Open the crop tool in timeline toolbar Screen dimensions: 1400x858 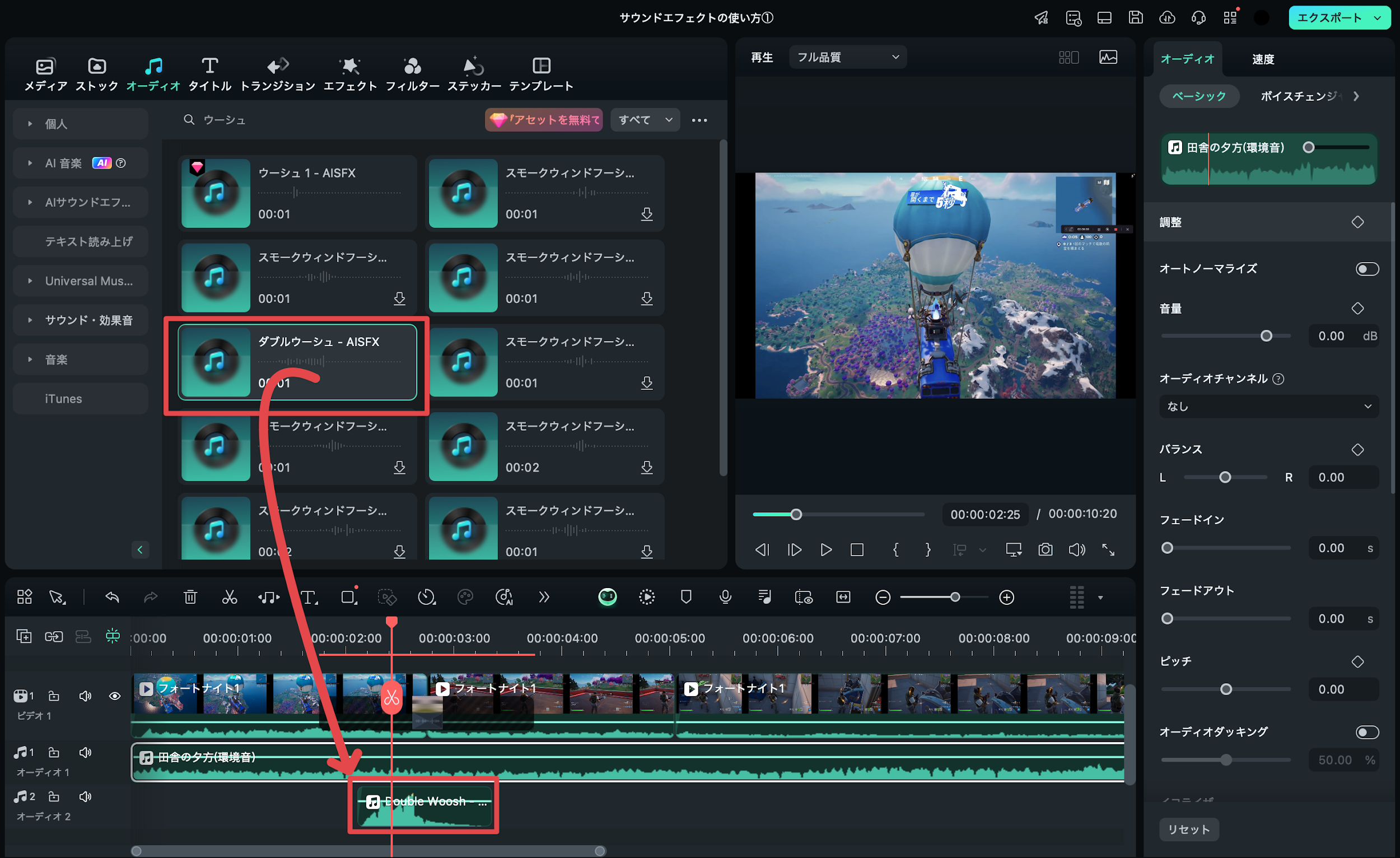point(349,596)
